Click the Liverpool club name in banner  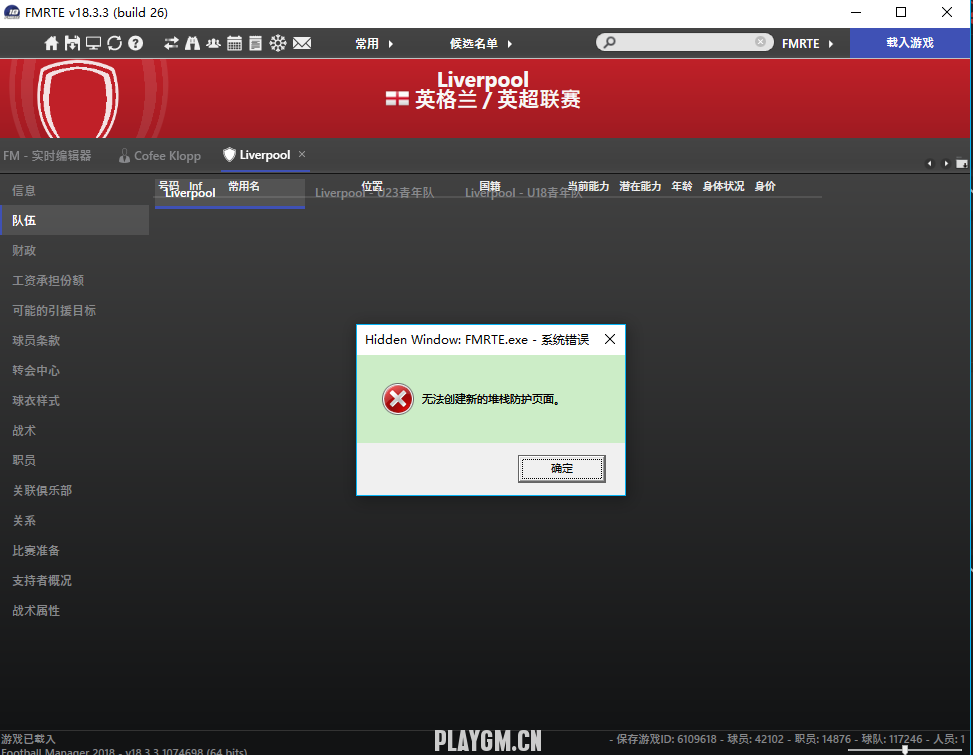[x=483, y=79]
